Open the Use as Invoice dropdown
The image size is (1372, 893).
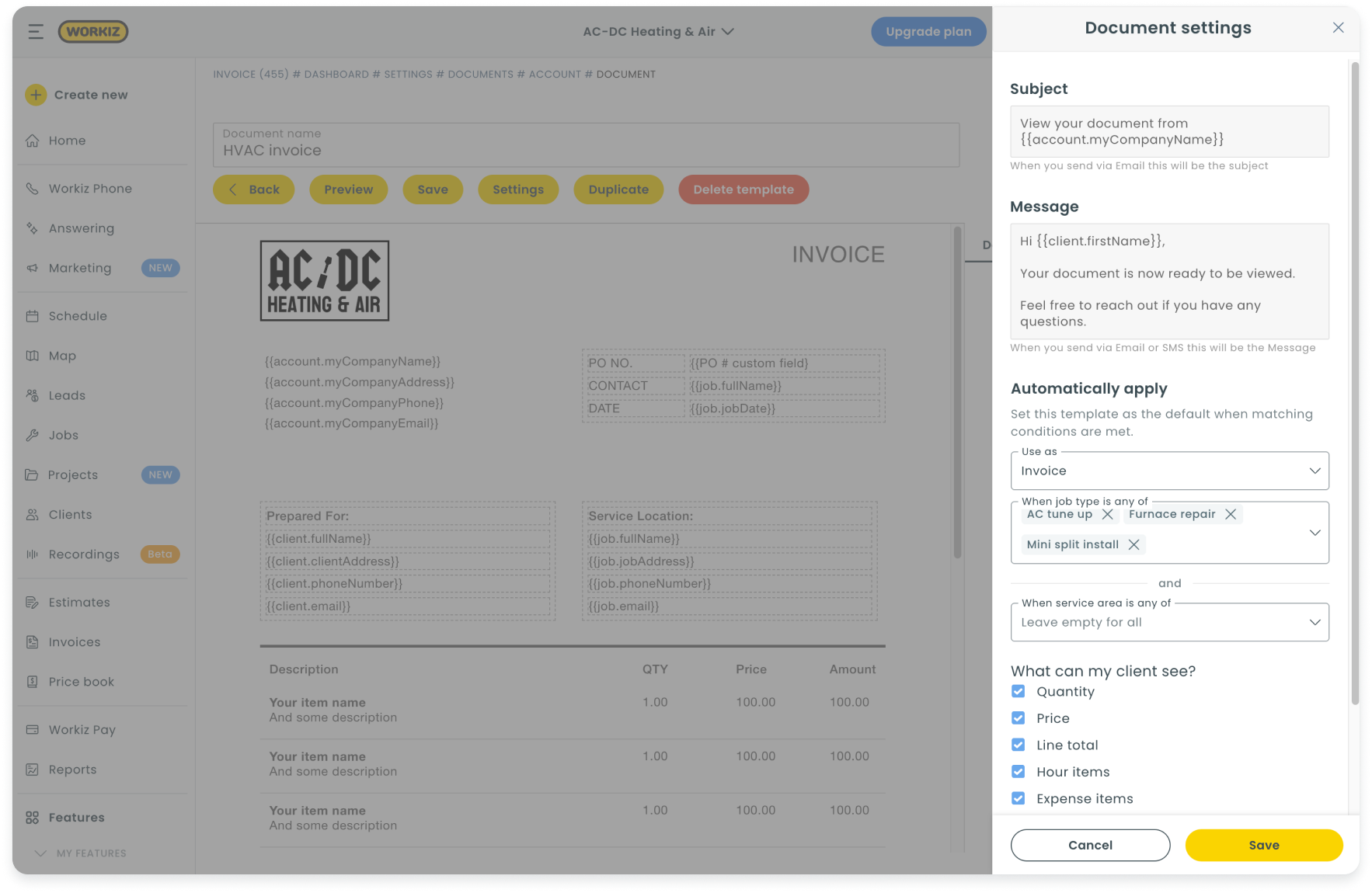(1169, 471)
